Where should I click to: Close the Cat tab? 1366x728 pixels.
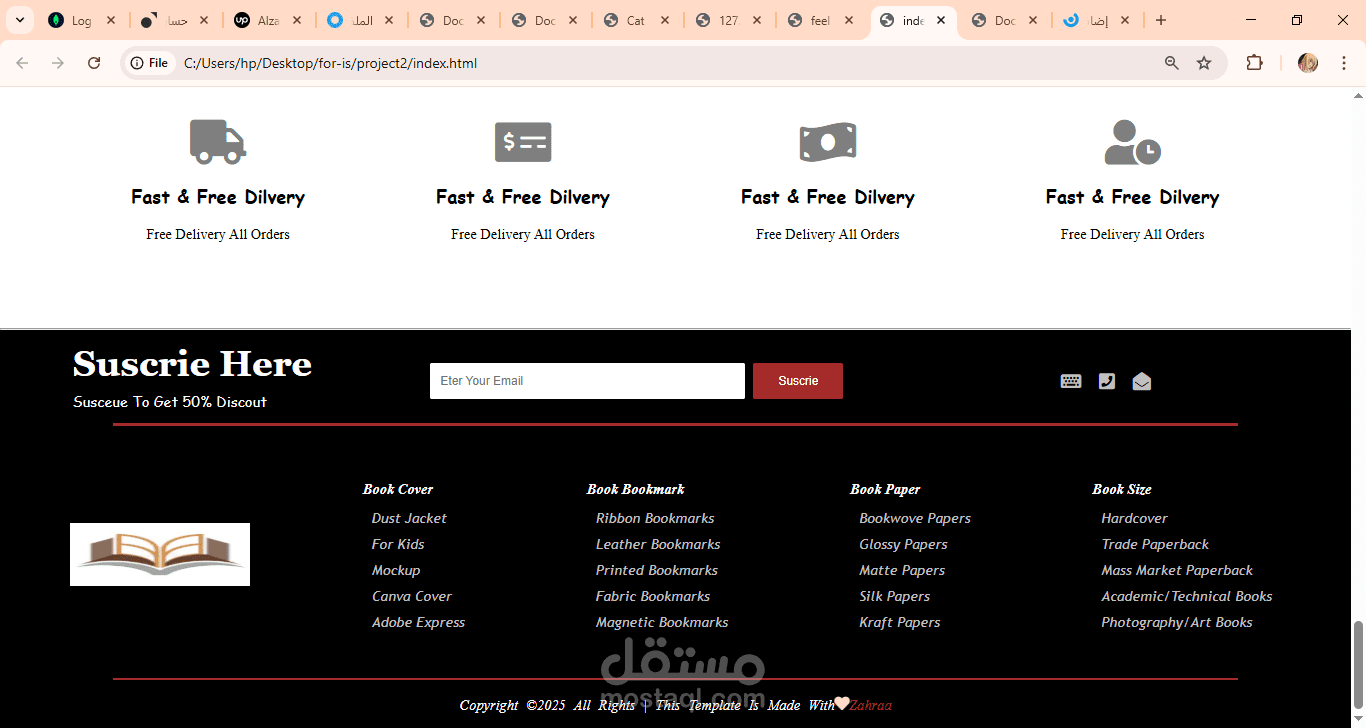664,20
